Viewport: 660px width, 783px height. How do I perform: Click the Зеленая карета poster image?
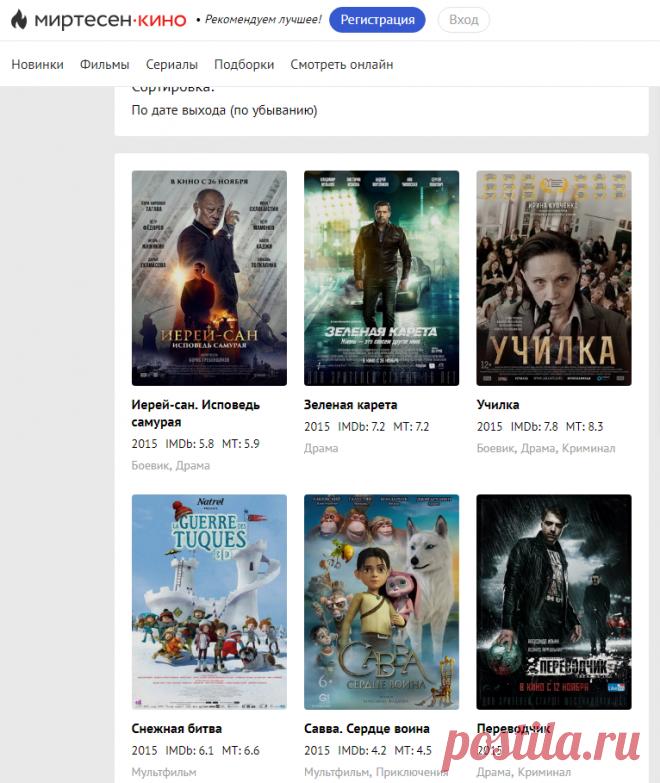(381, 278)
